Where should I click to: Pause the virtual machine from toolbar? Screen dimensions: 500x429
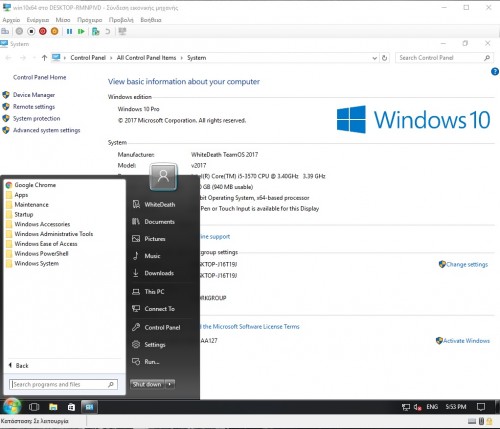(69, 31)
